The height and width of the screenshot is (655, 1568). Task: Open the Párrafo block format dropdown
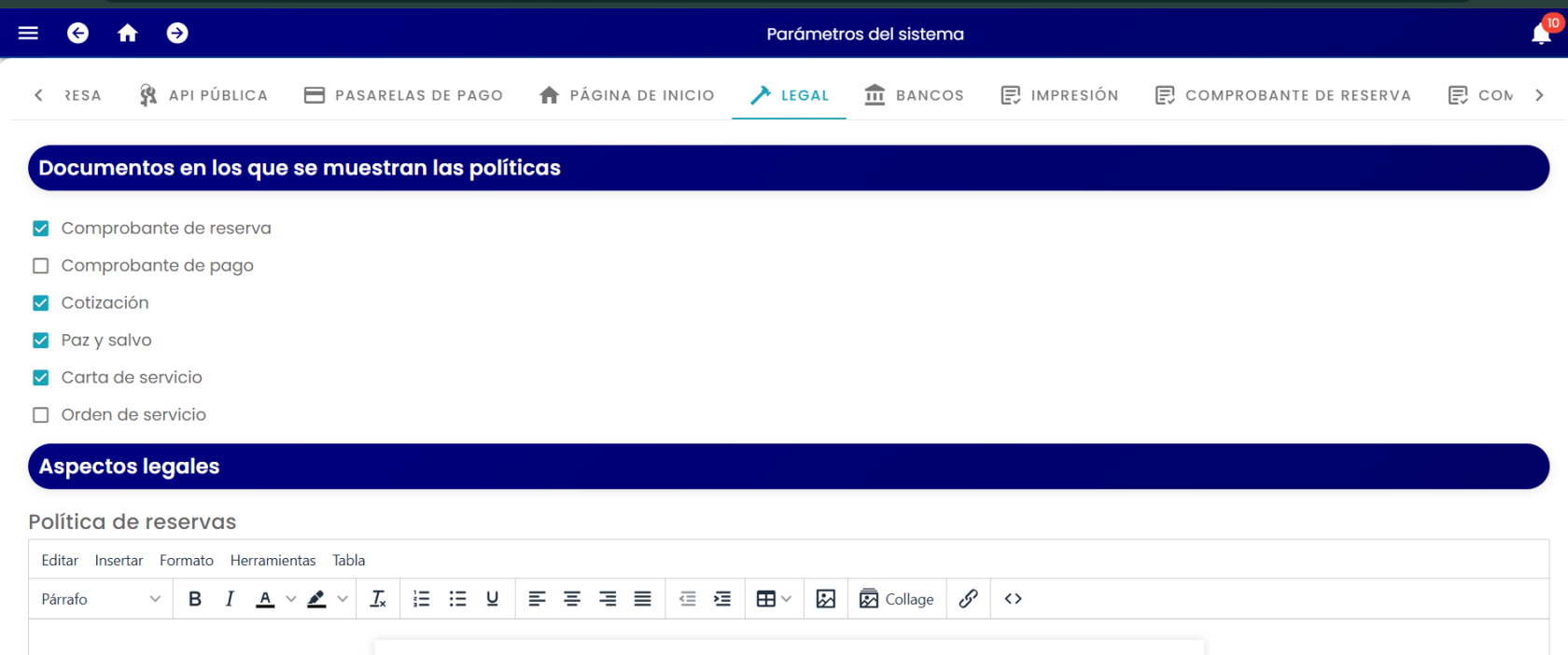click(101, 599)
